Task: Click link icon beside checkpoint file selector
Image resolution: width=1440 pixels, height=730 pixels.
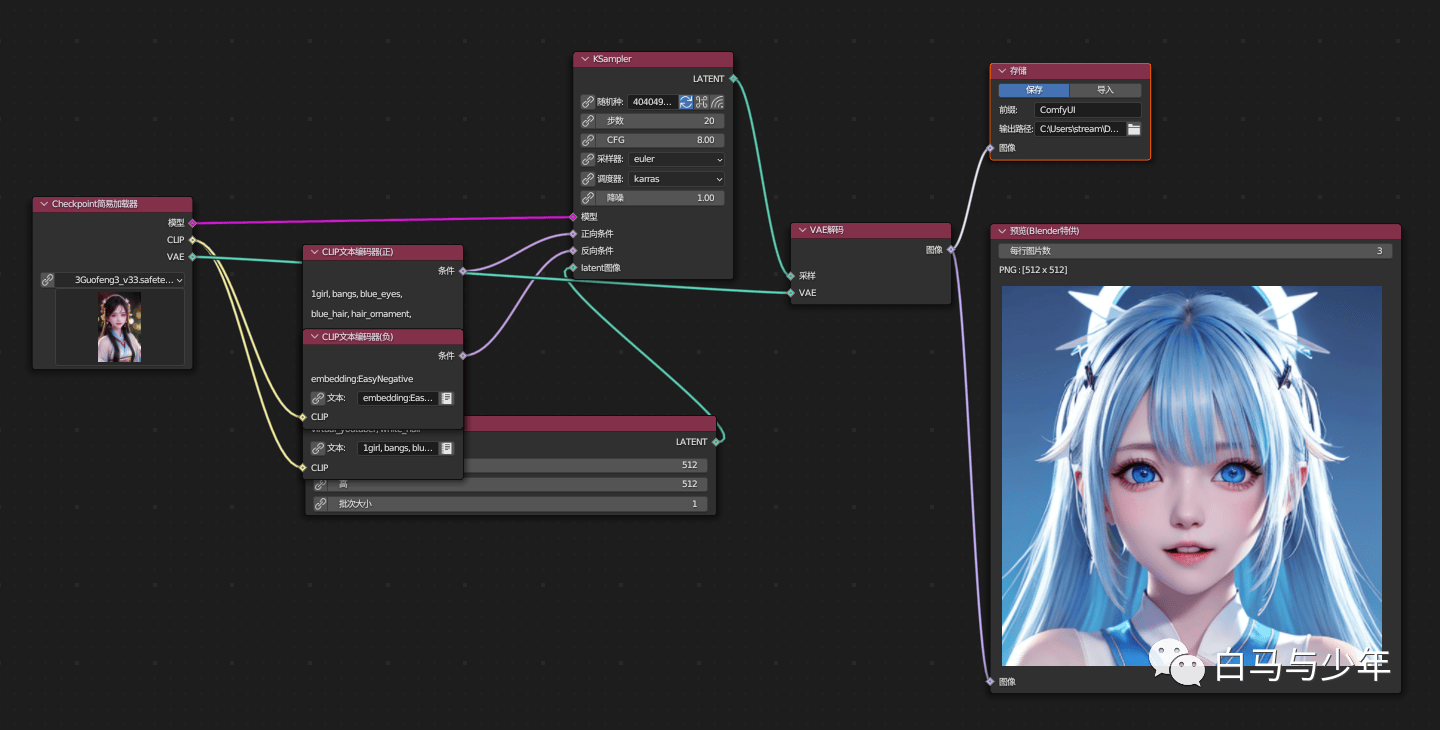Action: click(47, 280)
